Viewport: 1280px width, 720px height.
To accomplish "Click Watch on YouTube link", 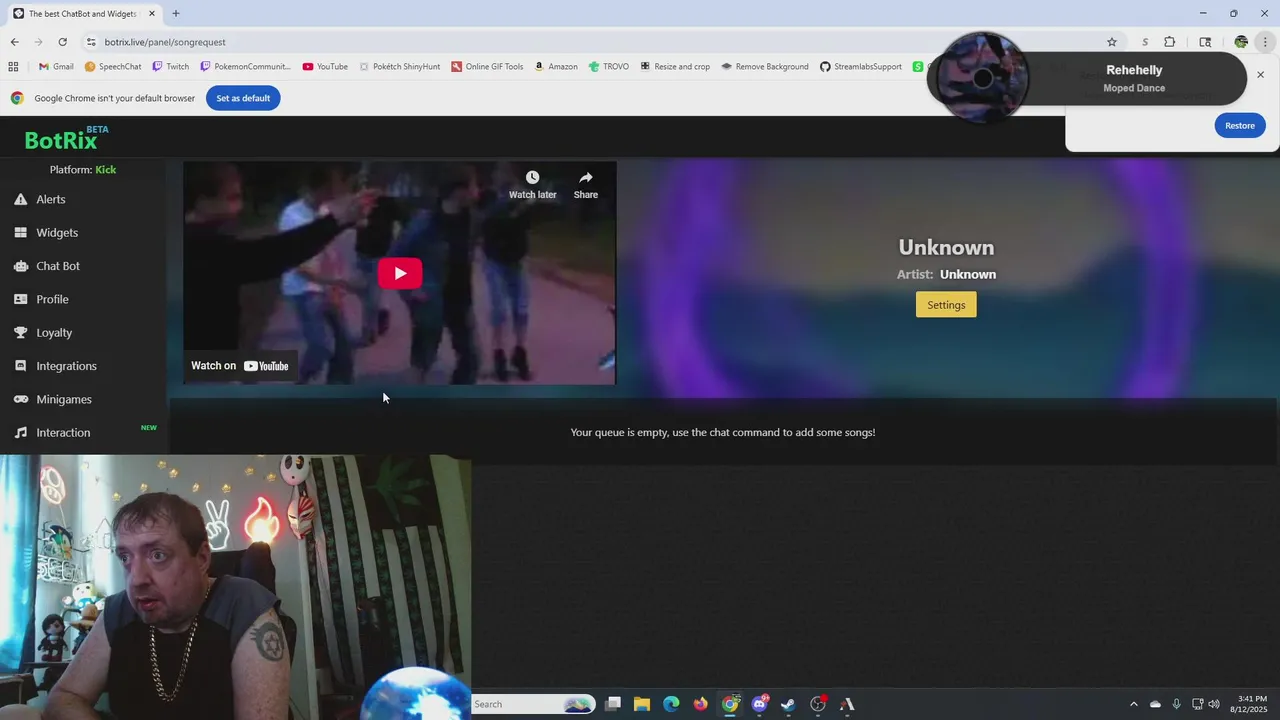I will [240, 366].
